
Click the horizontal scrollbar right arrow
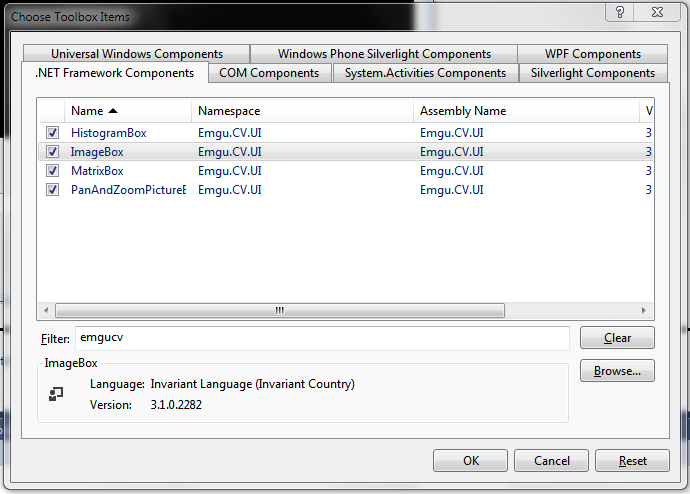tap(644, 311)
